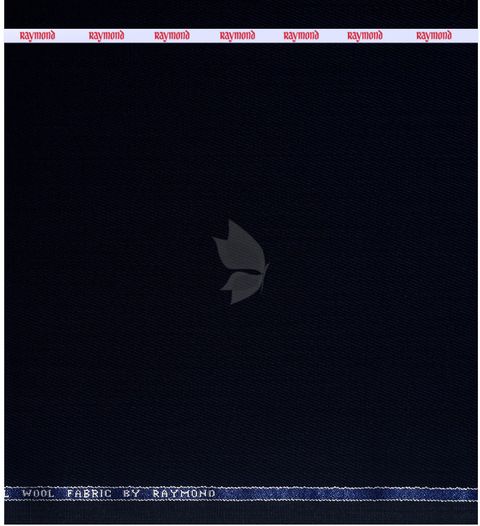Click the sixth Raymond logo from the left
Image resolution: width=480 pixels, height=526 pixels.
(365, 36)
